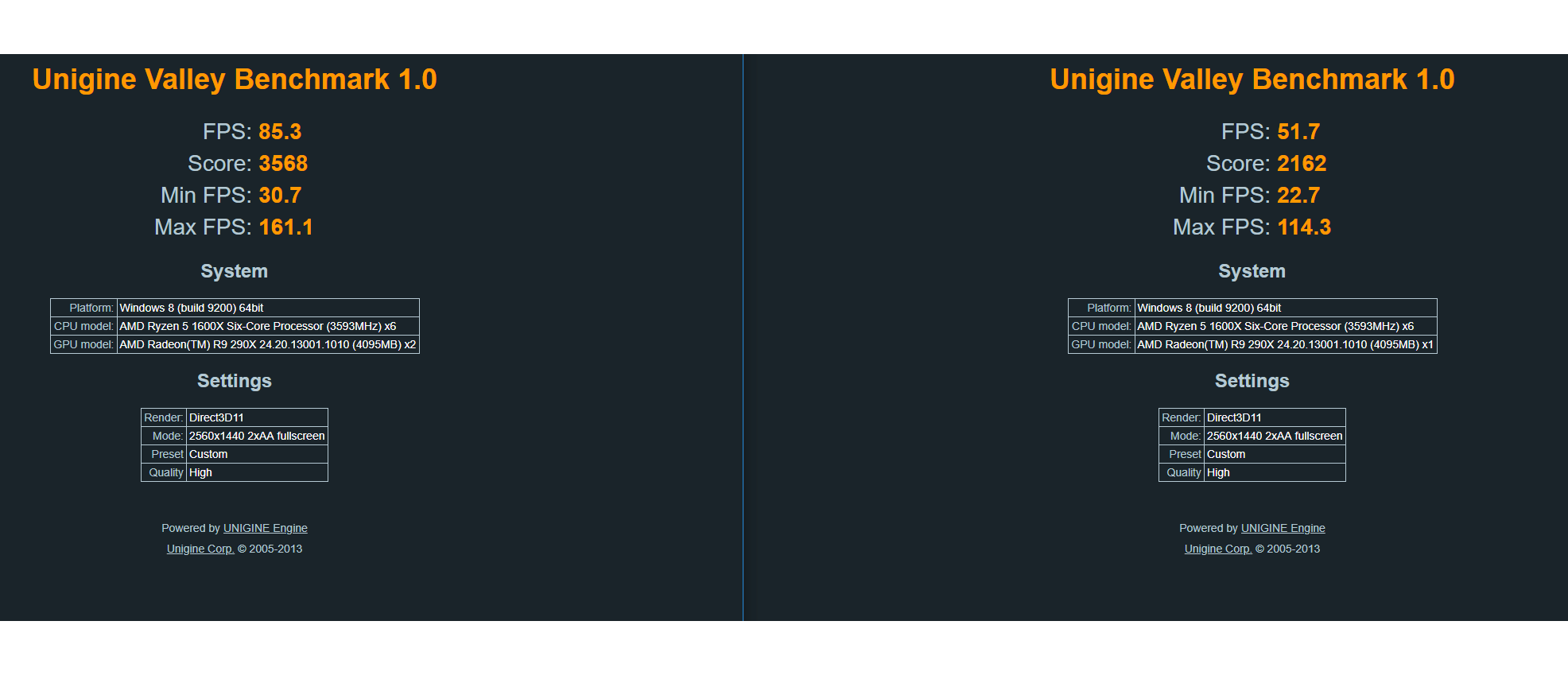This screenshot has width=1568, height=687.
Task: Click the right report's Unigine Valley Benchmark title
Action: click(1252, 80)
